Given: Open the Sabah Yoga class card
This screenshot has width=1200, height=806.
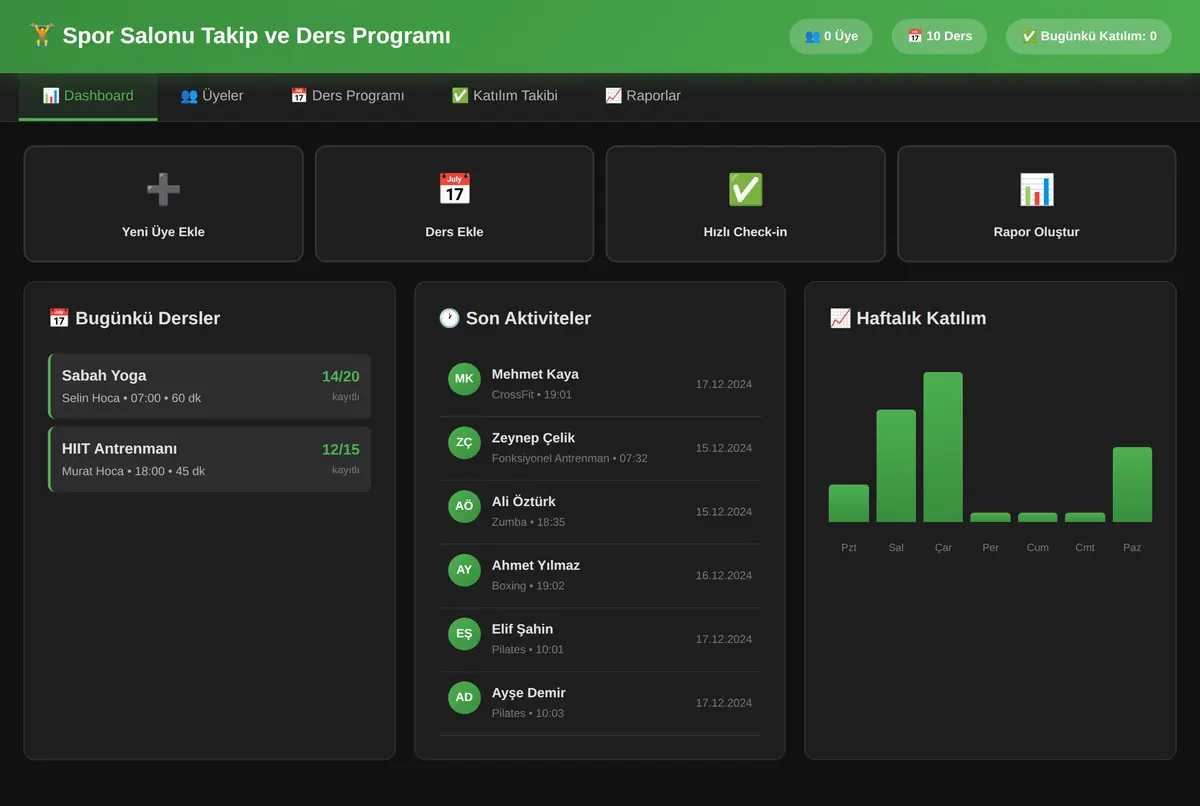Looking at the screenshot, I should pos(209,386).
